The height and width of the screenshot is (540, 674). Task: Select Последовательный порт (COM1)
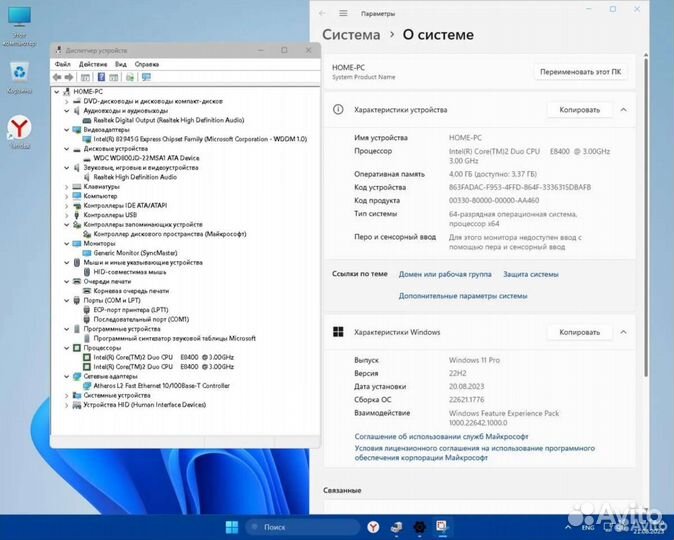141,319
